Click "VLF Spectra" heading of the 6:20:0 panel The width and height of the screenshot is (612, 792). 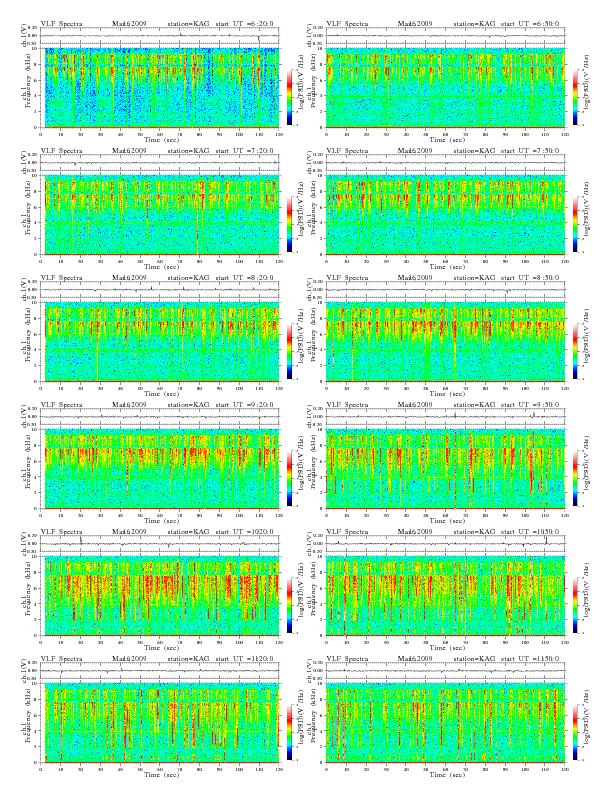click(x=62, y=24)
